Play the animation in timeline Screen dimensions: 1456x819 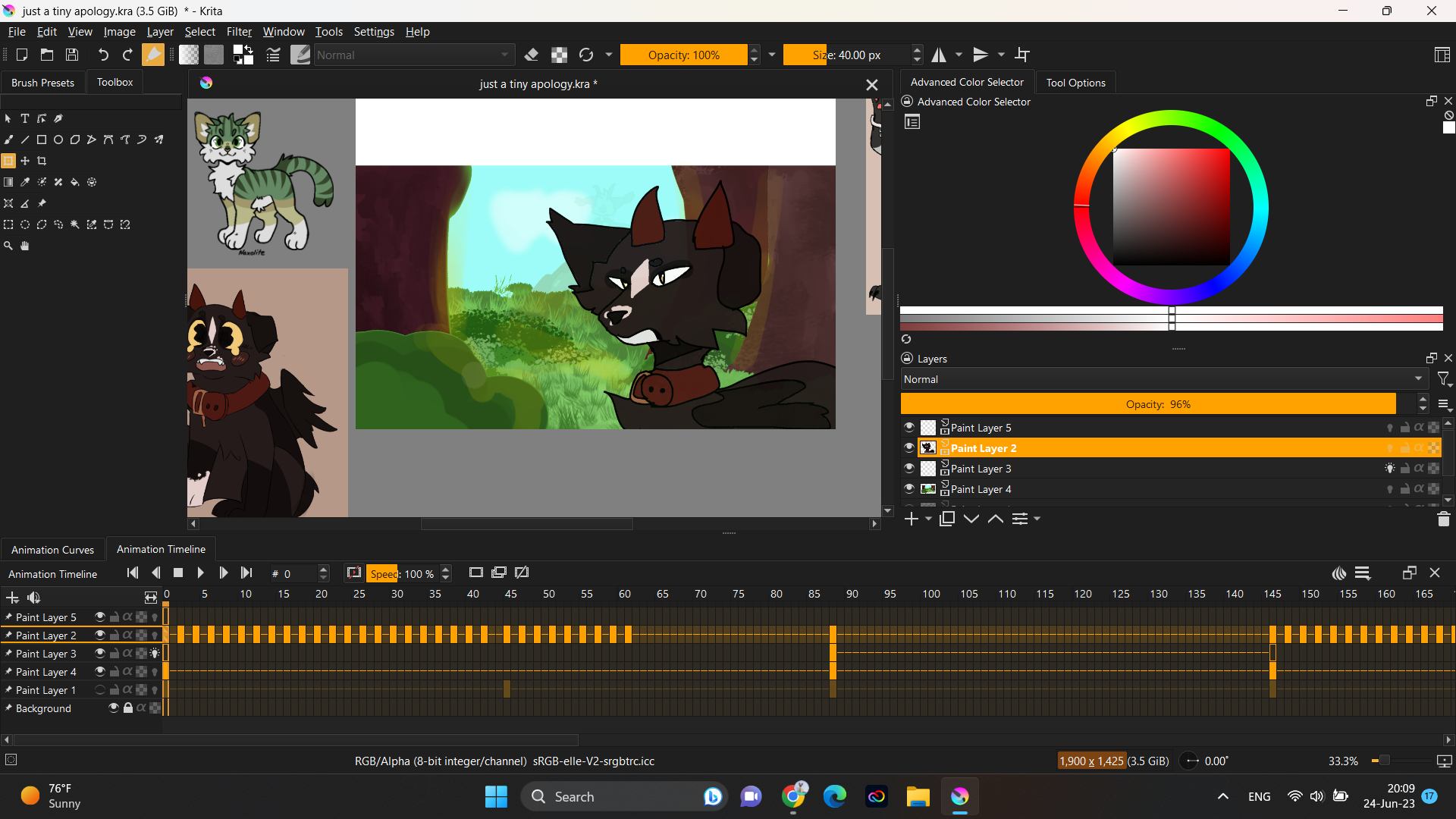pos(200,573)
